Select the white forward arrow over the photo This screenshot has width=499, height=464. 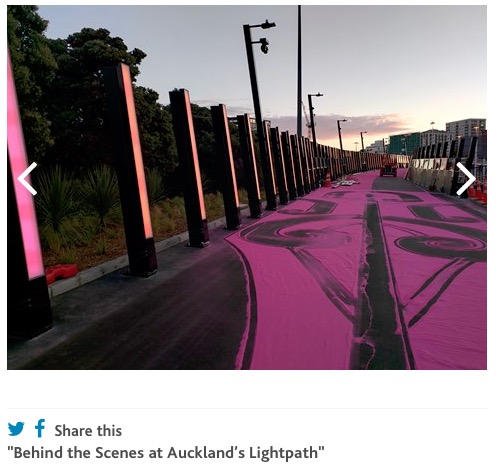466,179
